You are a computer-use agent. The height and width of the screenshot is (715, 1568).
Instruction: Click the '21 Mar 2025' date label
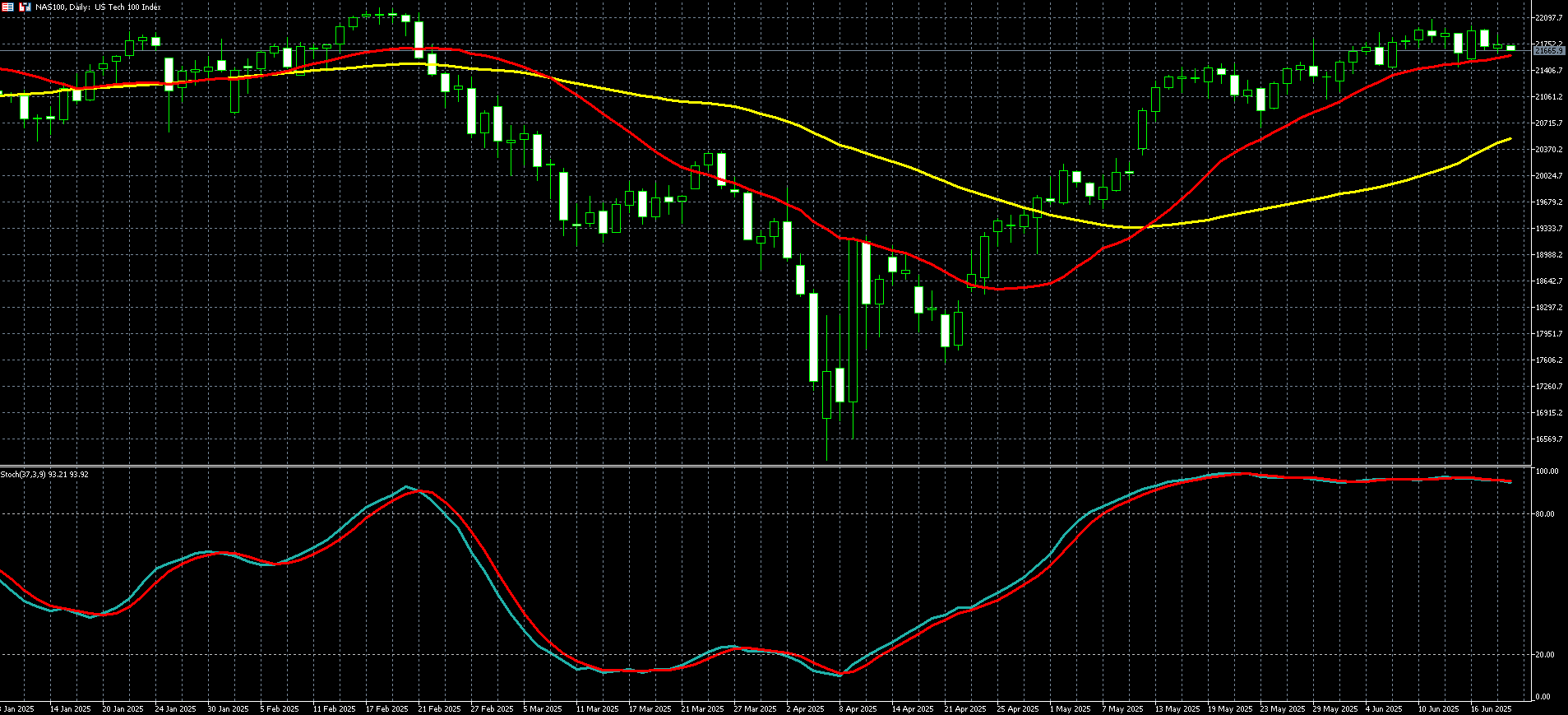[702, 708]
